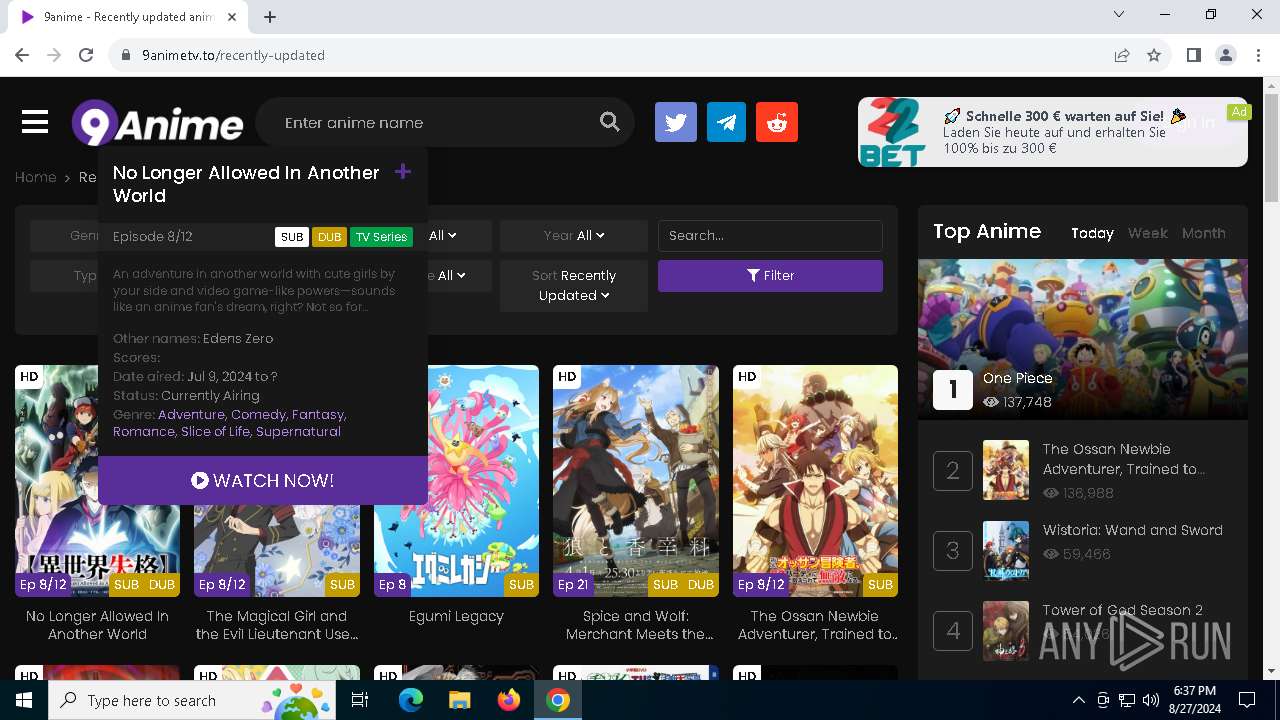Open the Comedy genre link
This screenshot has height=720, width=1280.
[x=259, y=414]
